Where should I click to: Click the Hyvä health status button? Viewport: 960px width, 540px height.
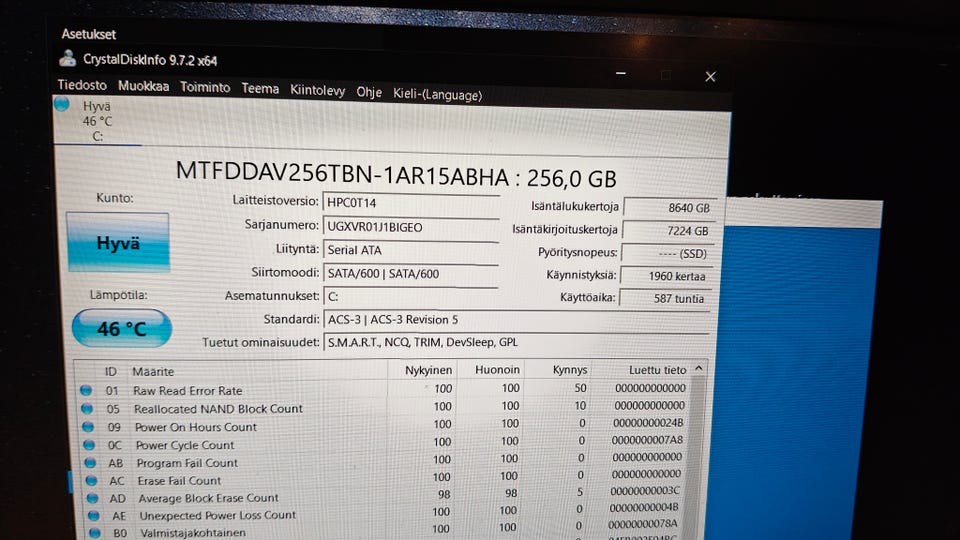tap(118, 242)
